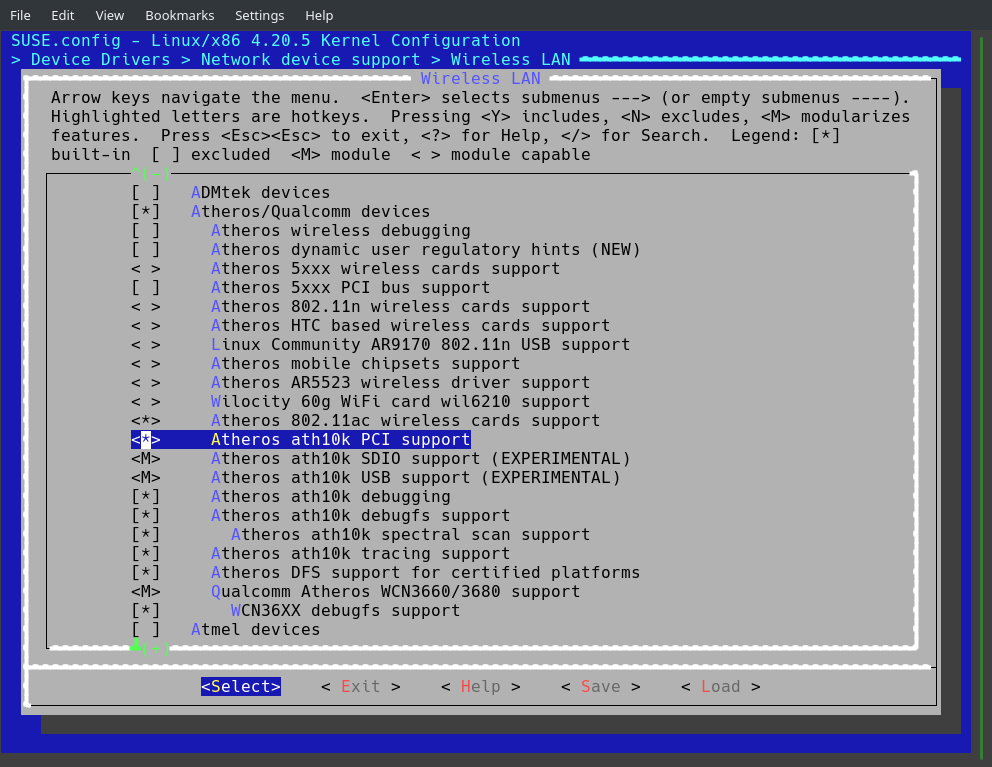Click the < Save > button
Screen dimensions: 992x767
[601, 687]
